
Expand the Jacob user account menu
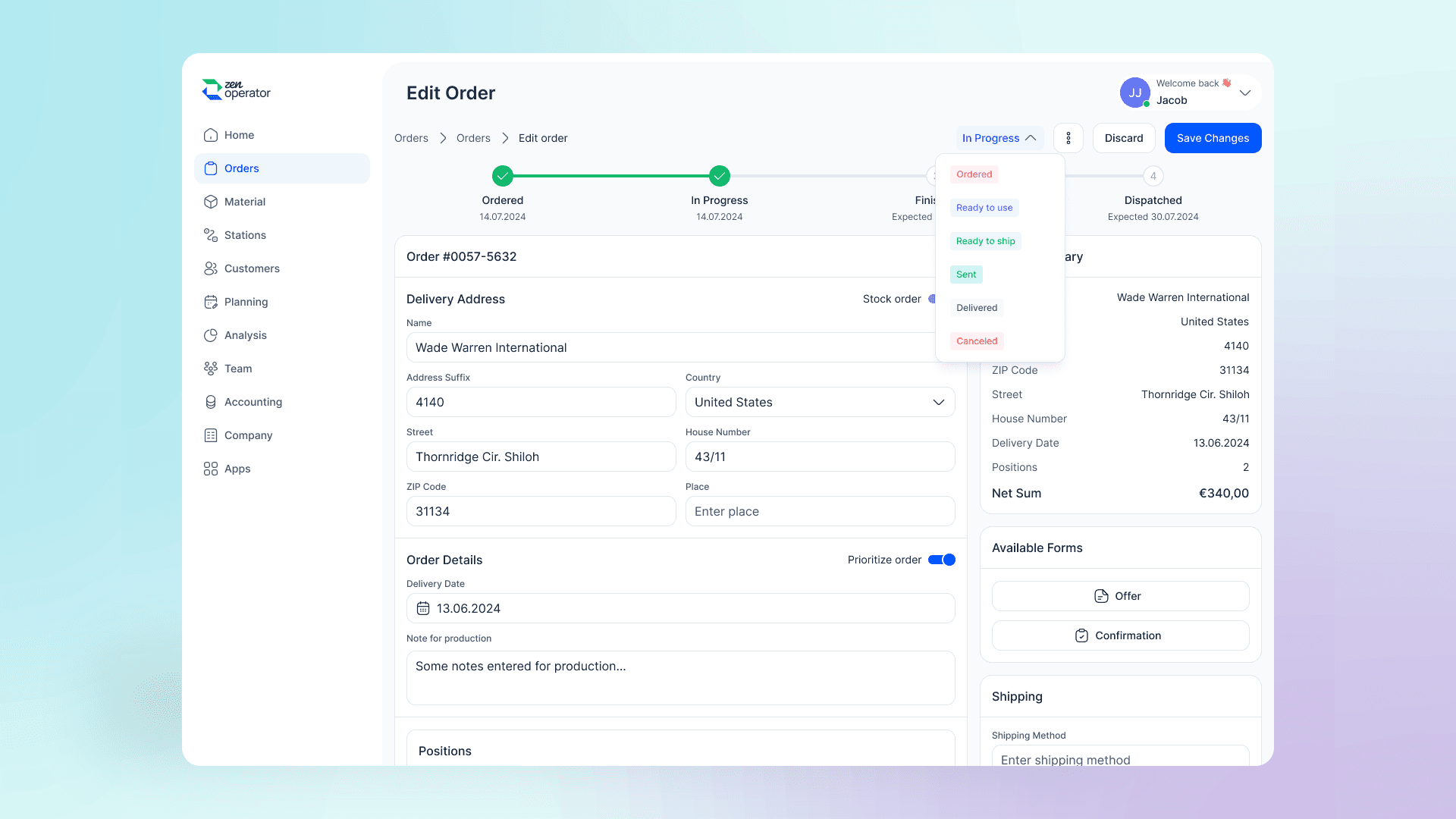tap(1244, 93)
